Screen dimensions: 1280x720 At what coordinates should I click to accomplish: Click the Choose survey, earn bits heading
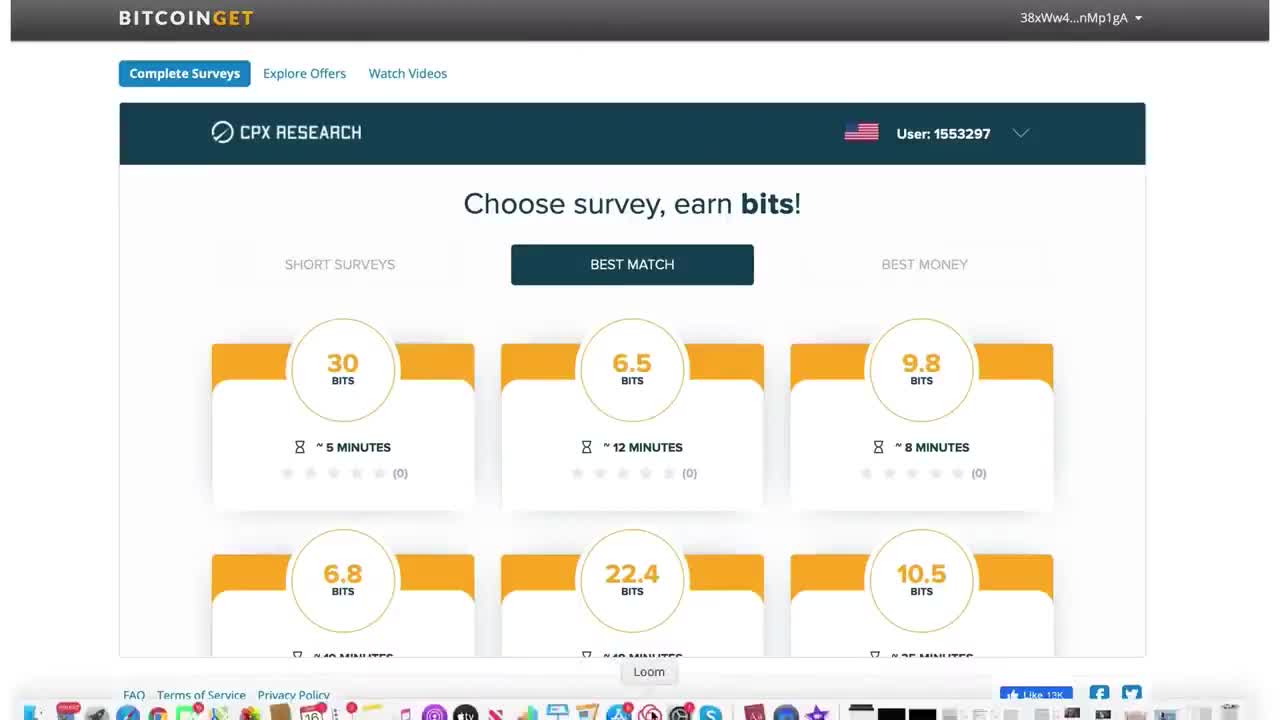pyautogui.click(x=632, y=203)
